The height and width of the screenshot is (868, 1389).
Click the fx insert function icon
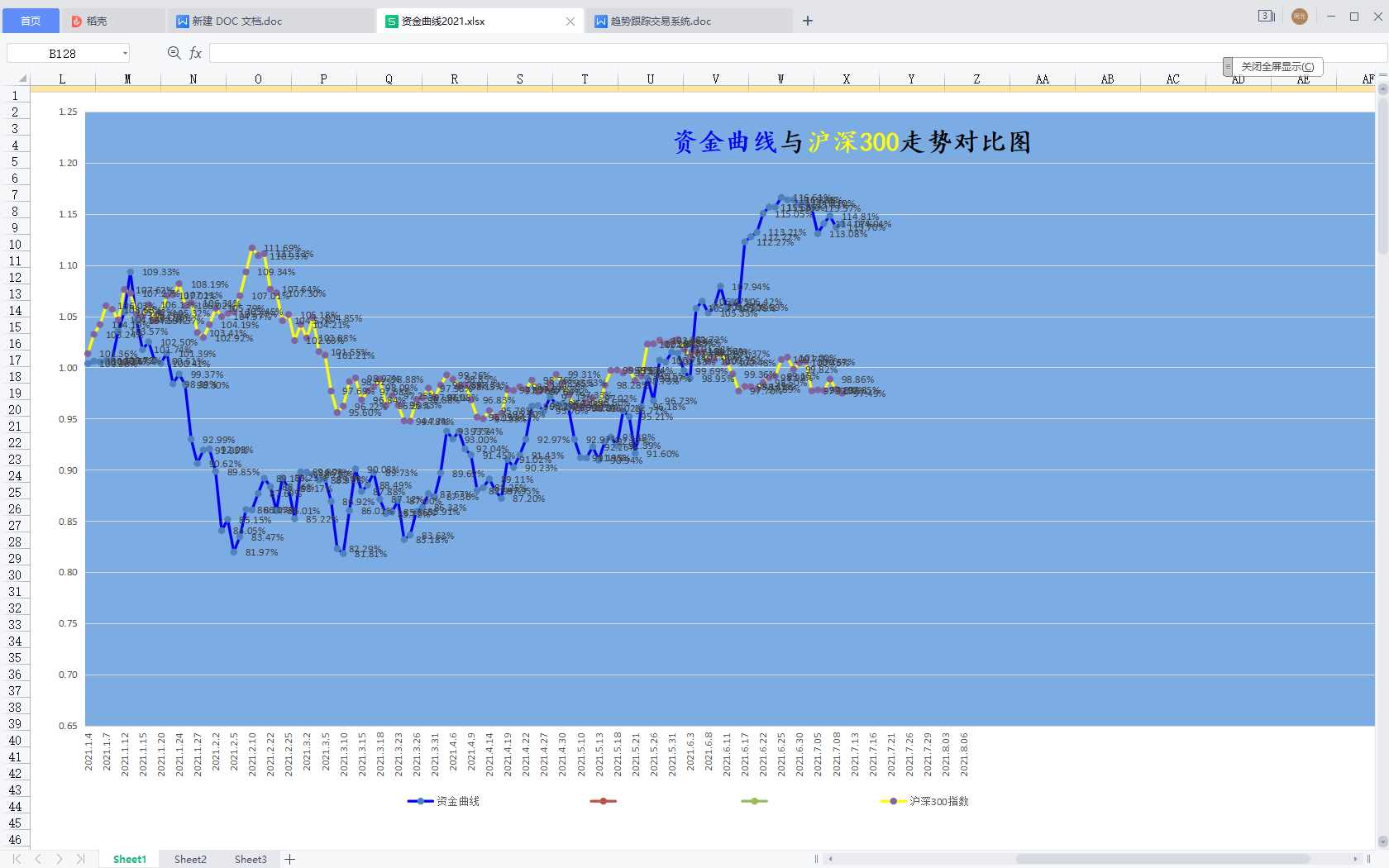tap(196, 53)
